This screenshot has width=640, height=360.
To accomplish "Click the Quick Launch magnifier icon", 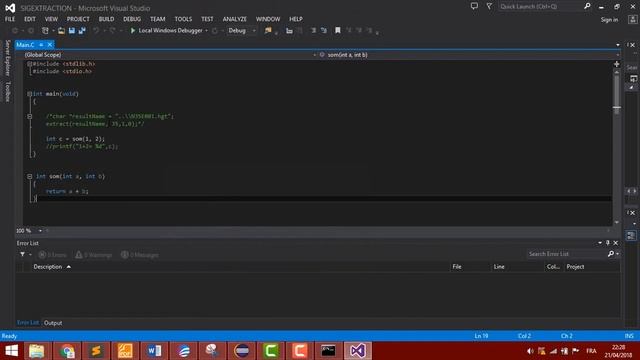I will click(587, 6).
